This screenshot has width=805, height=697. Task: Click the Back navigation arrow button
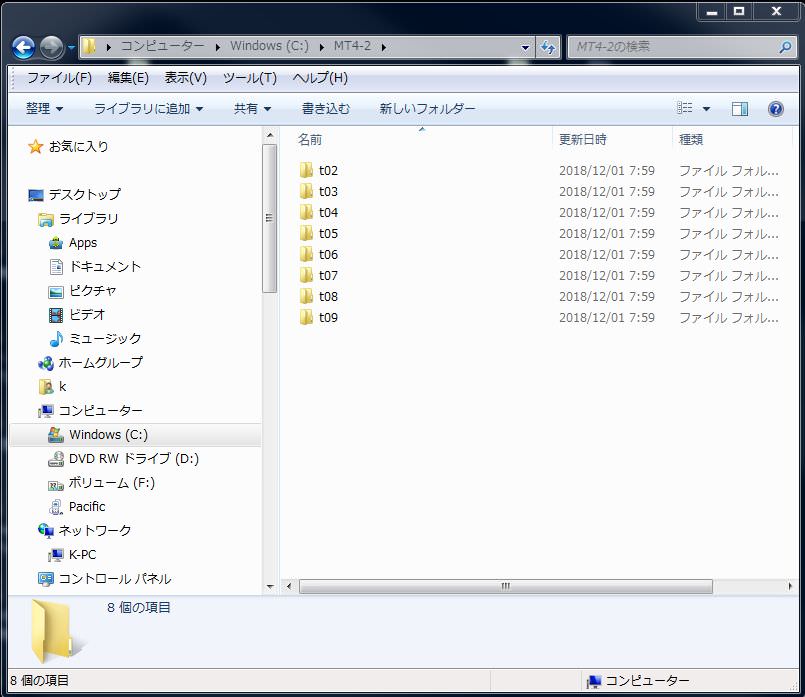(24, 47)
